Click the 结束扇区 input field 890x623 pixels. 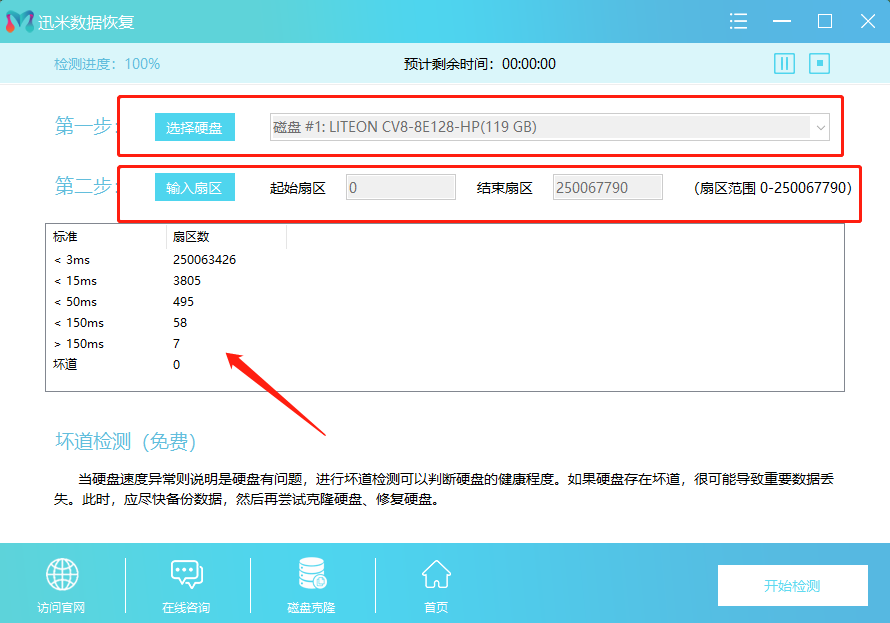tap(607, 187)
